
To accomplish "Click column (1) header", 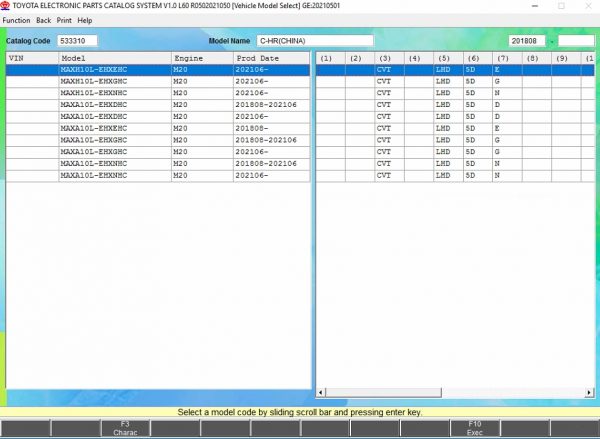I will point(331,58).
